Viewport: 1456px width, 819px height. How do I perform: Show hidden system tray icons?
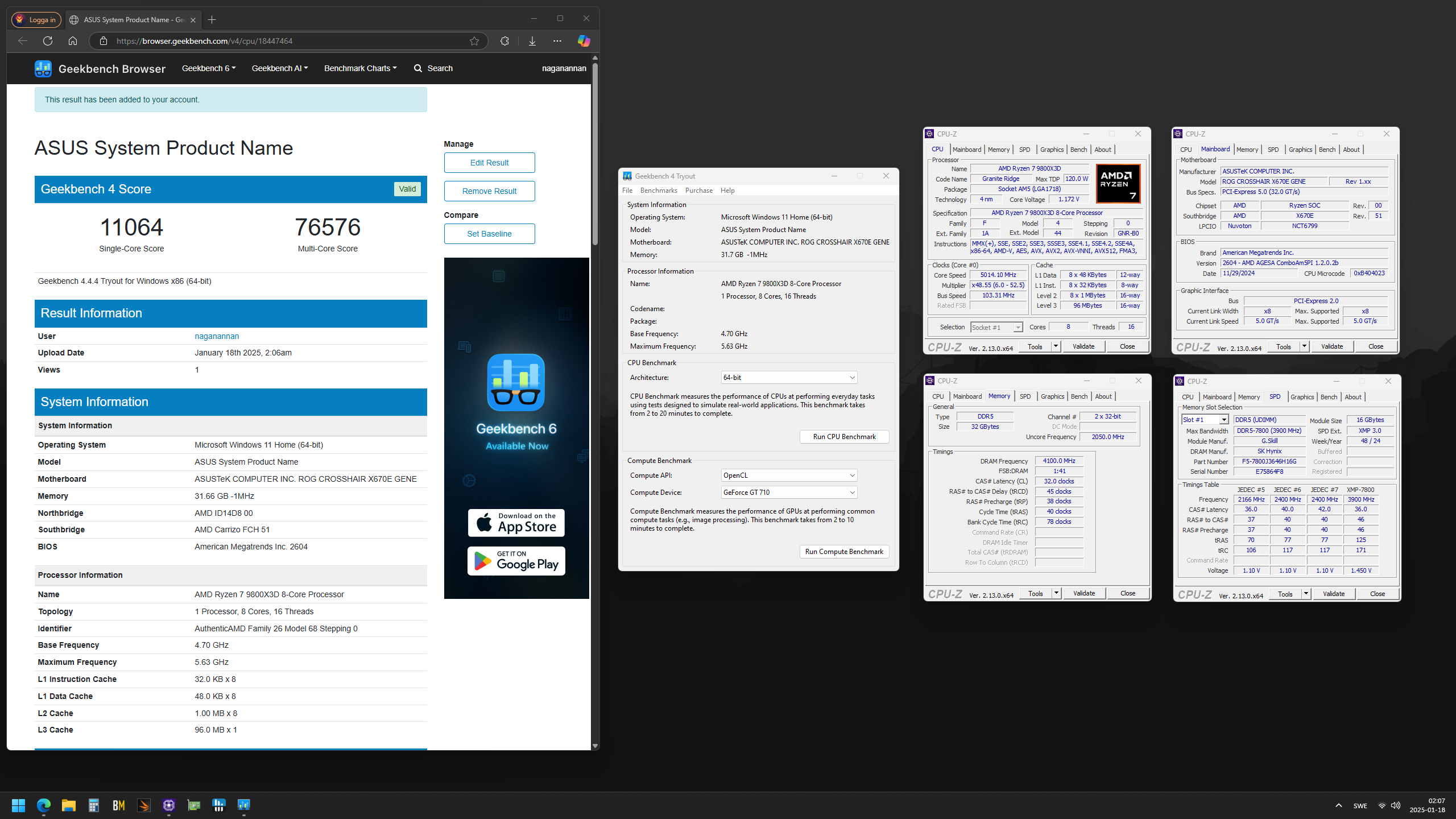(x=1339, y=805)
